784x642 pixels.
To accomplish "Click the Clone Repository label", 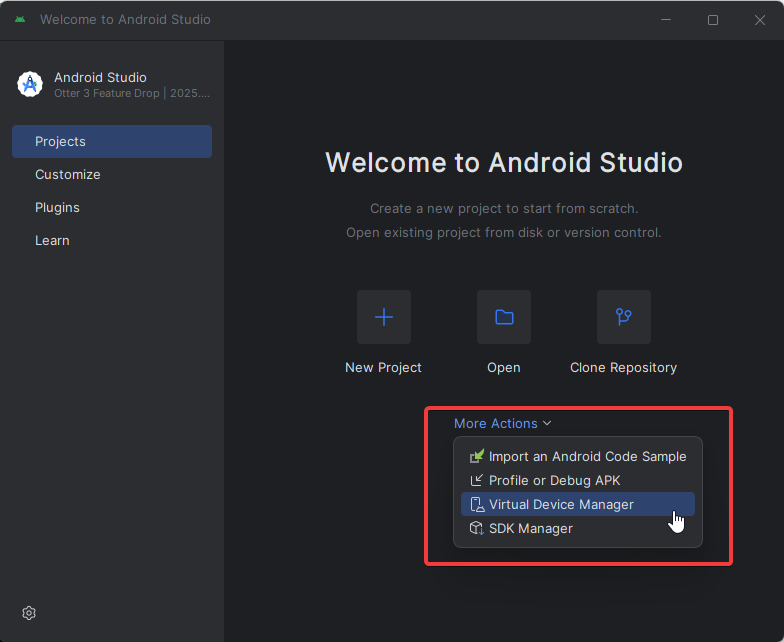I will 624,368.
